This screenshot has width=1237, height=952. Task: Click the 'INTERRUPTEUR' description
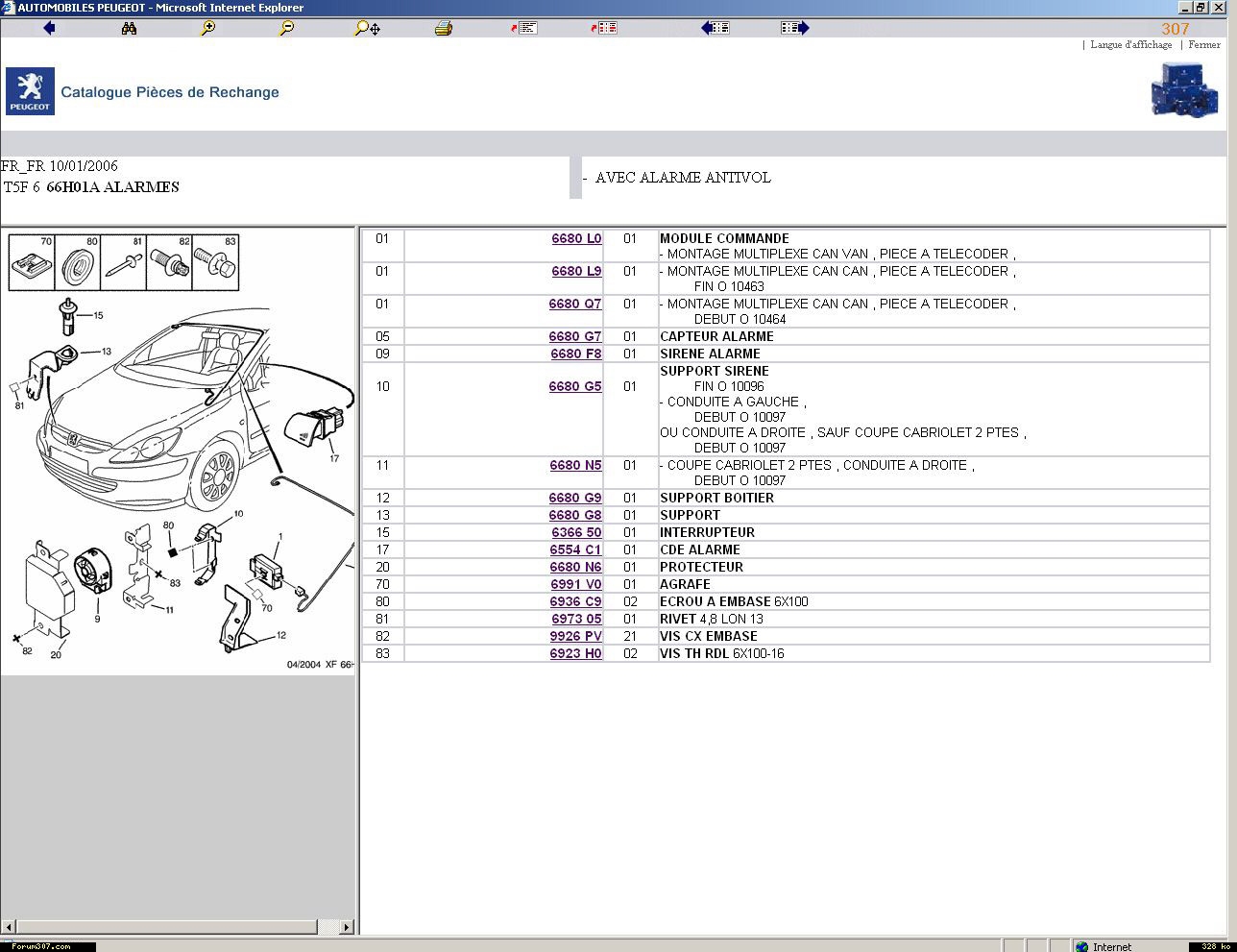(707, 532)
